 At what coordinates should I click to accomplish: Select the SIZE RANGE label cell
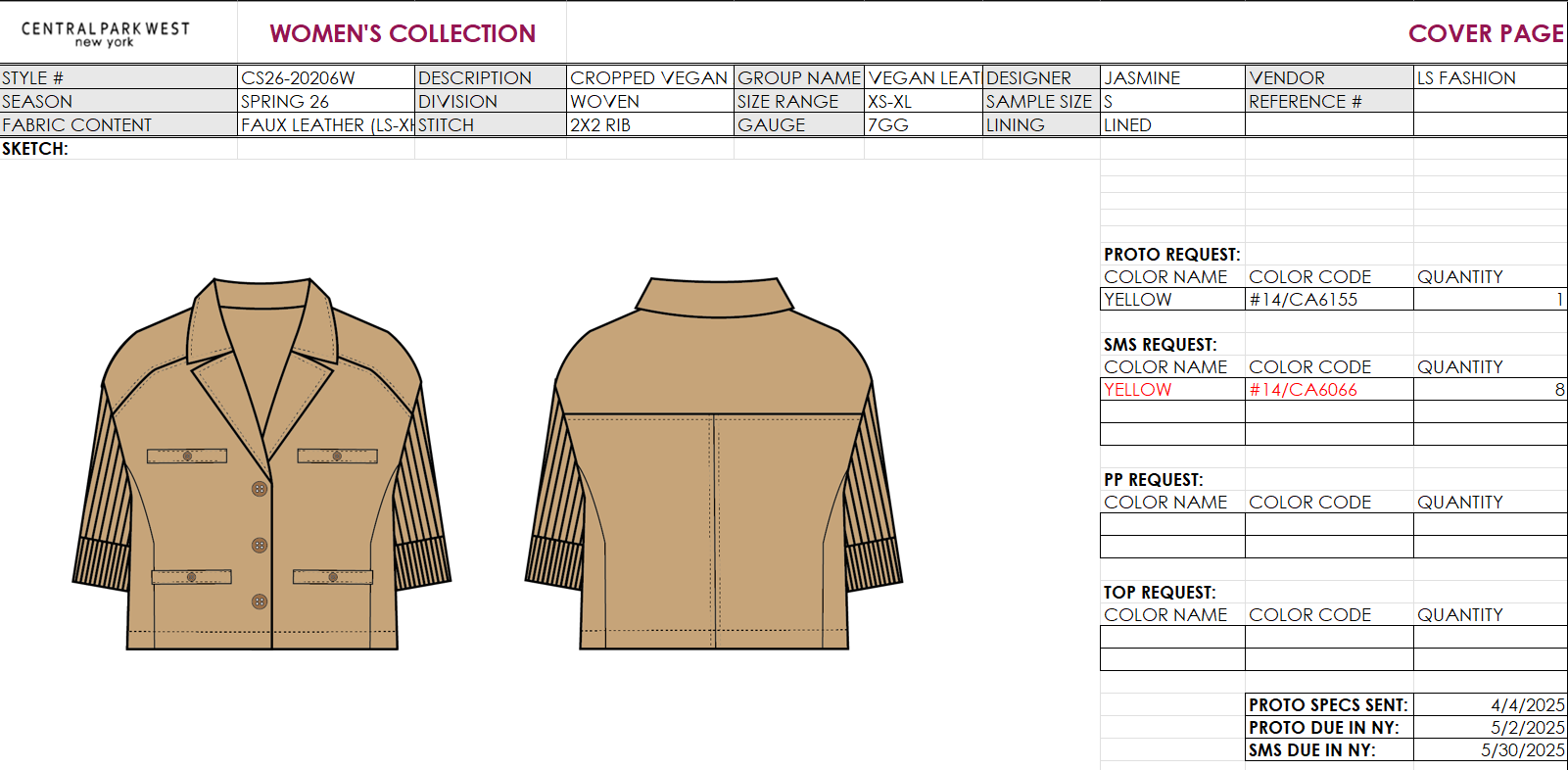click(799, 101)
